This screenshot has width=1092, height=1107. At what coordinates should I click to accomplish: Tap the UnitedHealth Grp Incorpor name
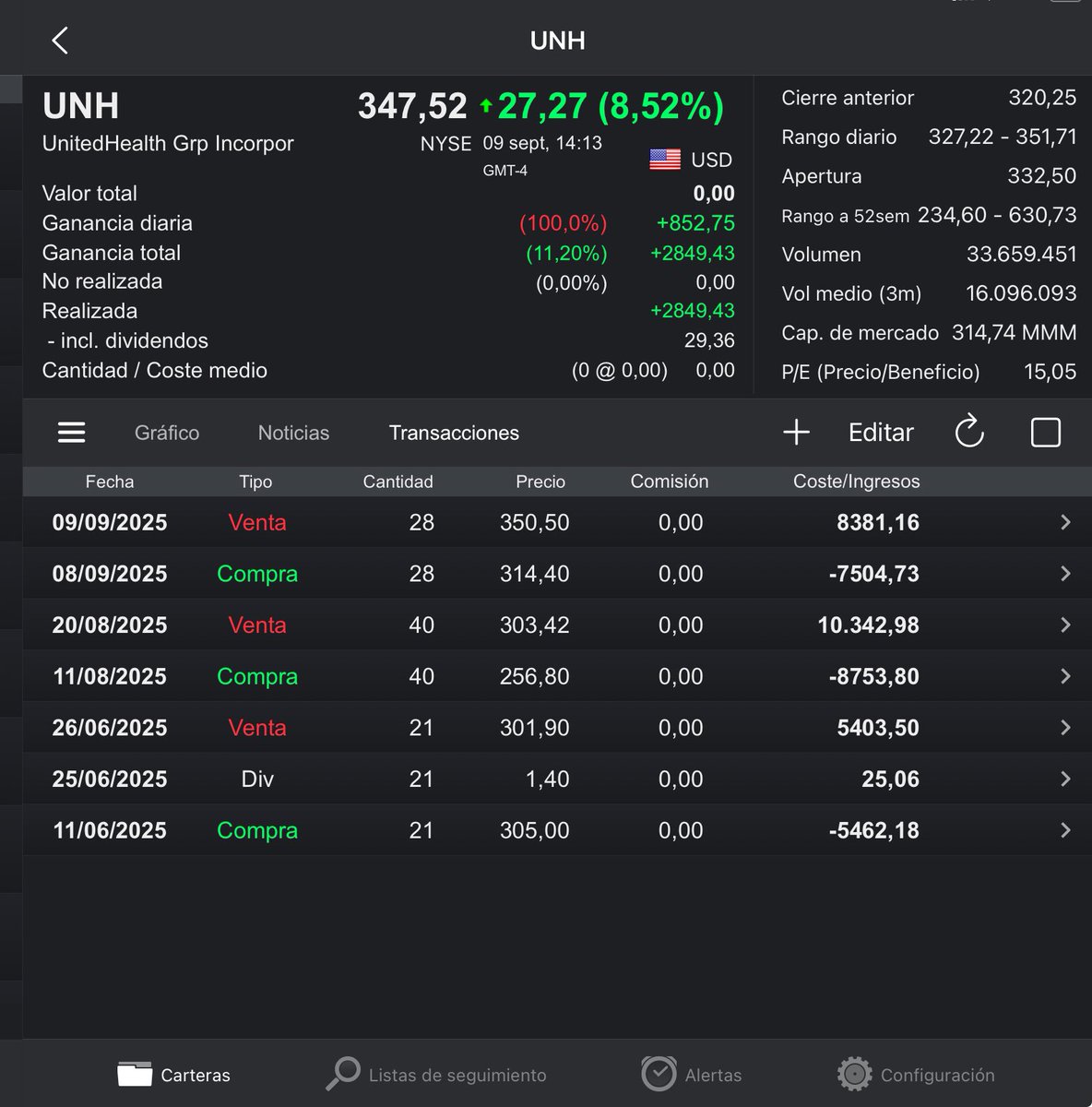click(168, 144)
